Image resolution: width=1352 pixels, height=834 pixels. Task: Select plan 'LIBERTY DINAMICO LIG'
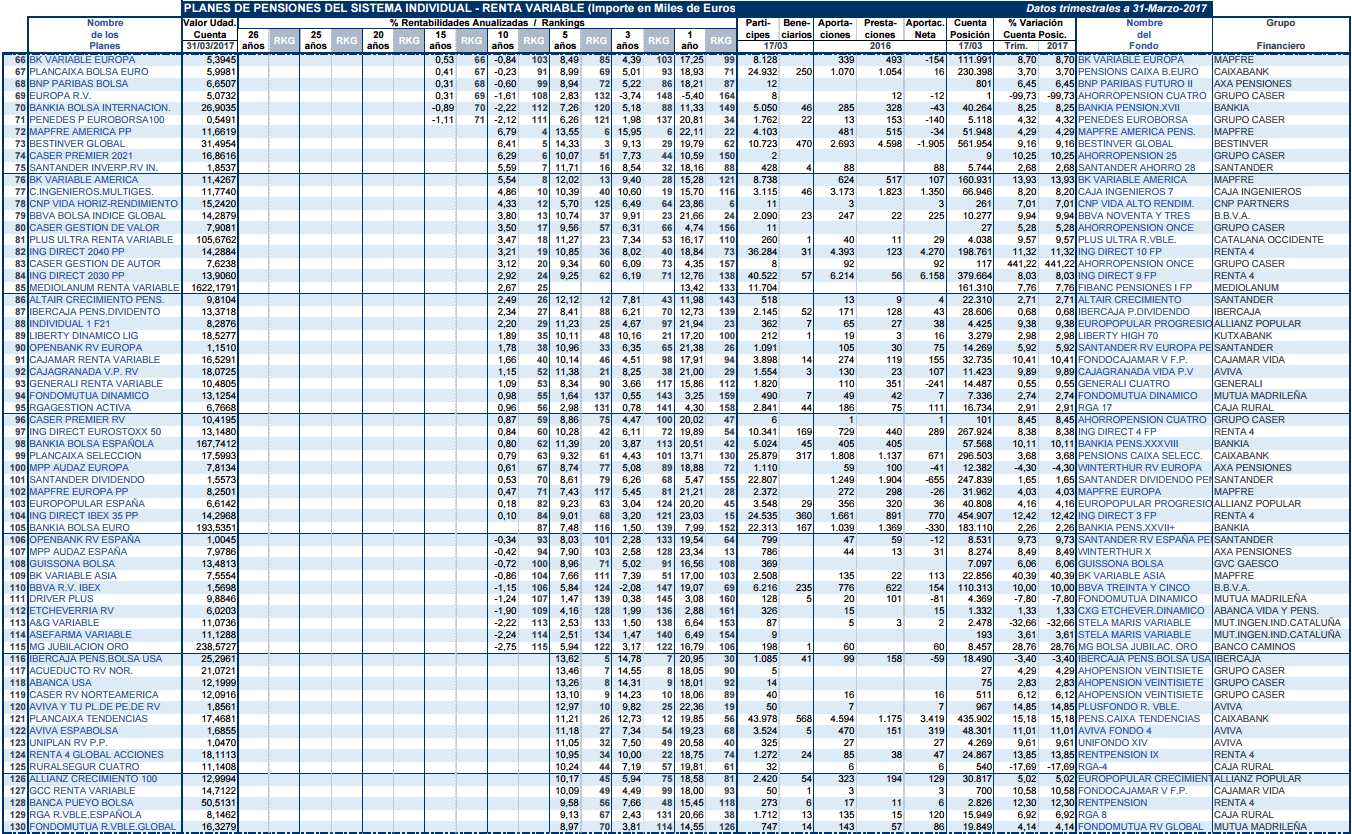point(83,336)
